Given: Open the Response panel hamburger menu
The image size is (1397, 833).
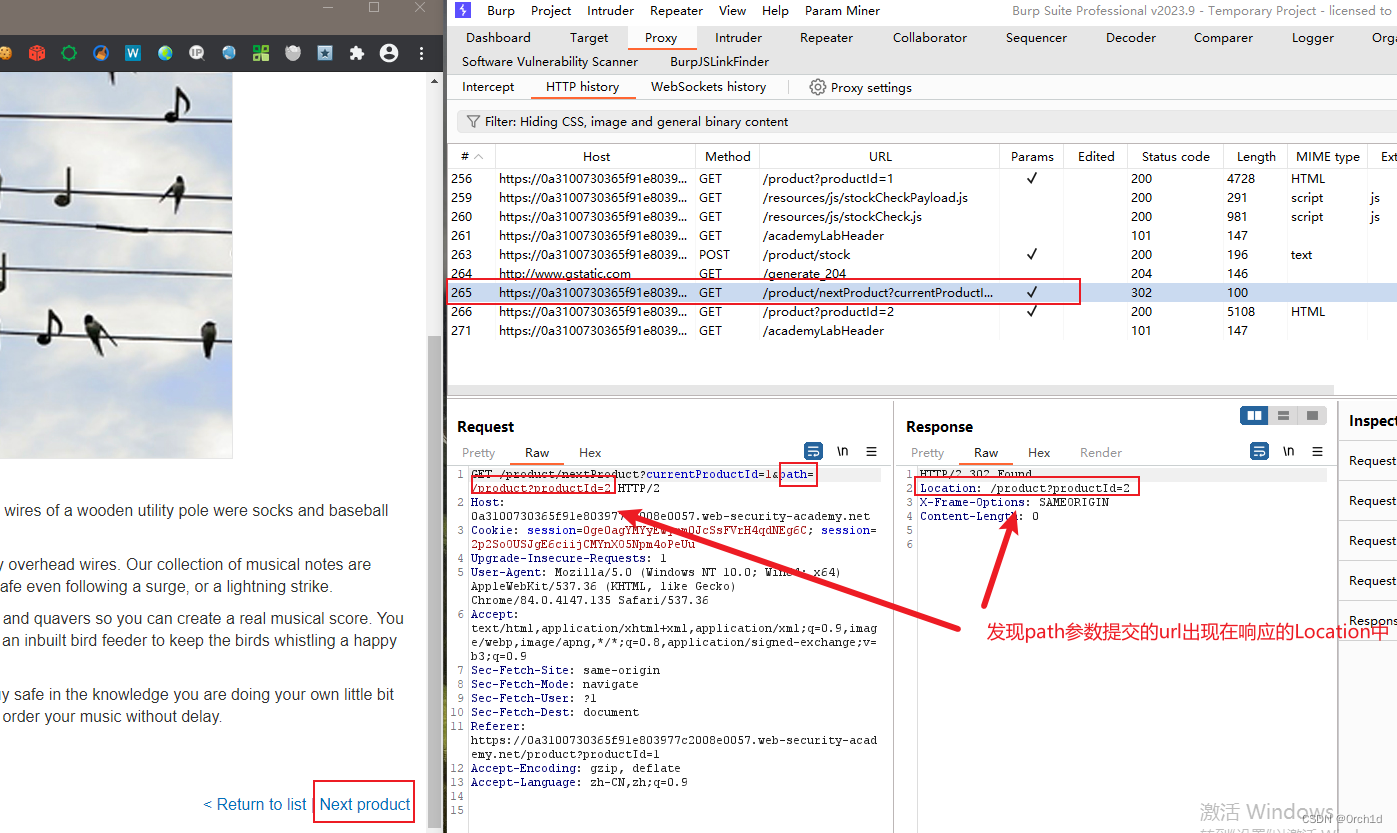Looking at the screenshot, I should pos(1318,452).
